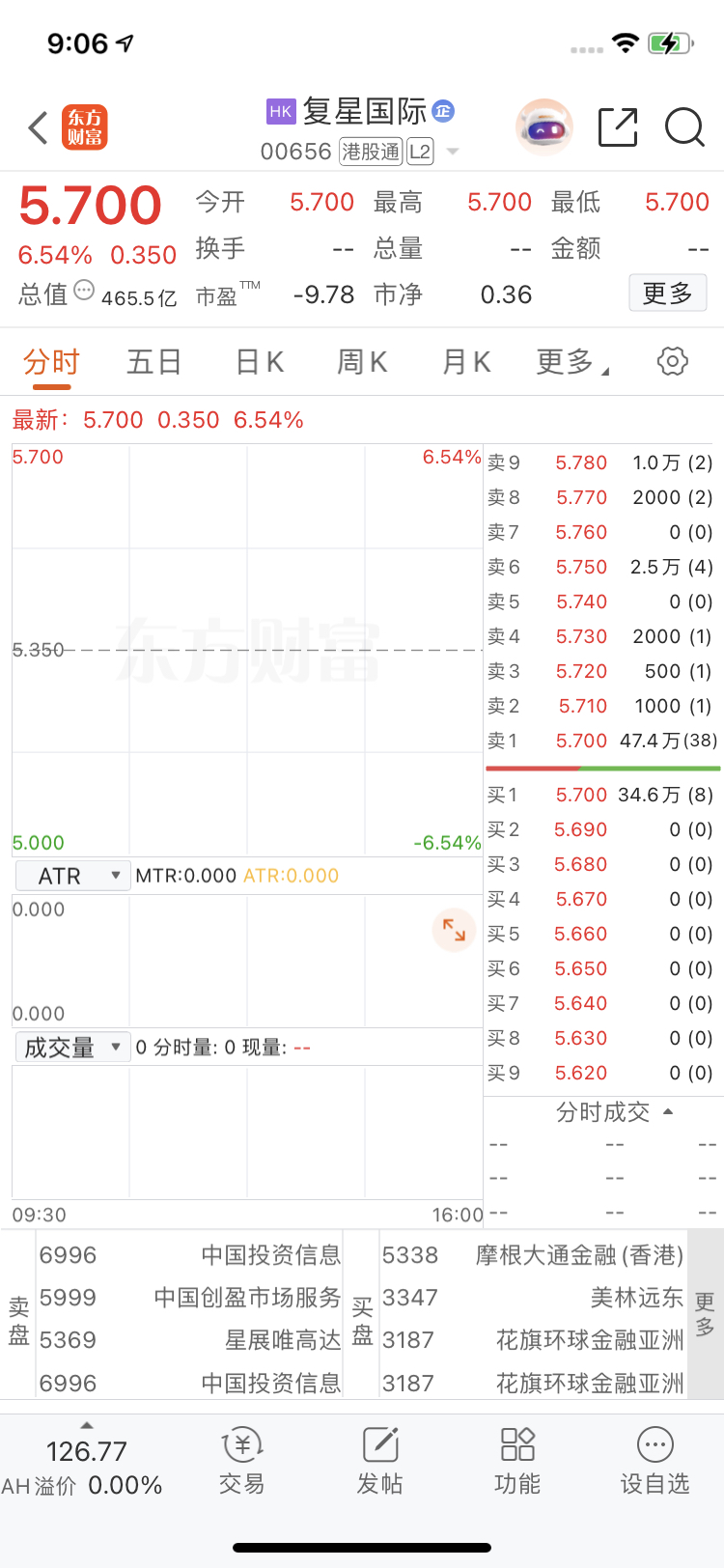
Task: Tap the share export icon
Action: (x=618, y=127)
